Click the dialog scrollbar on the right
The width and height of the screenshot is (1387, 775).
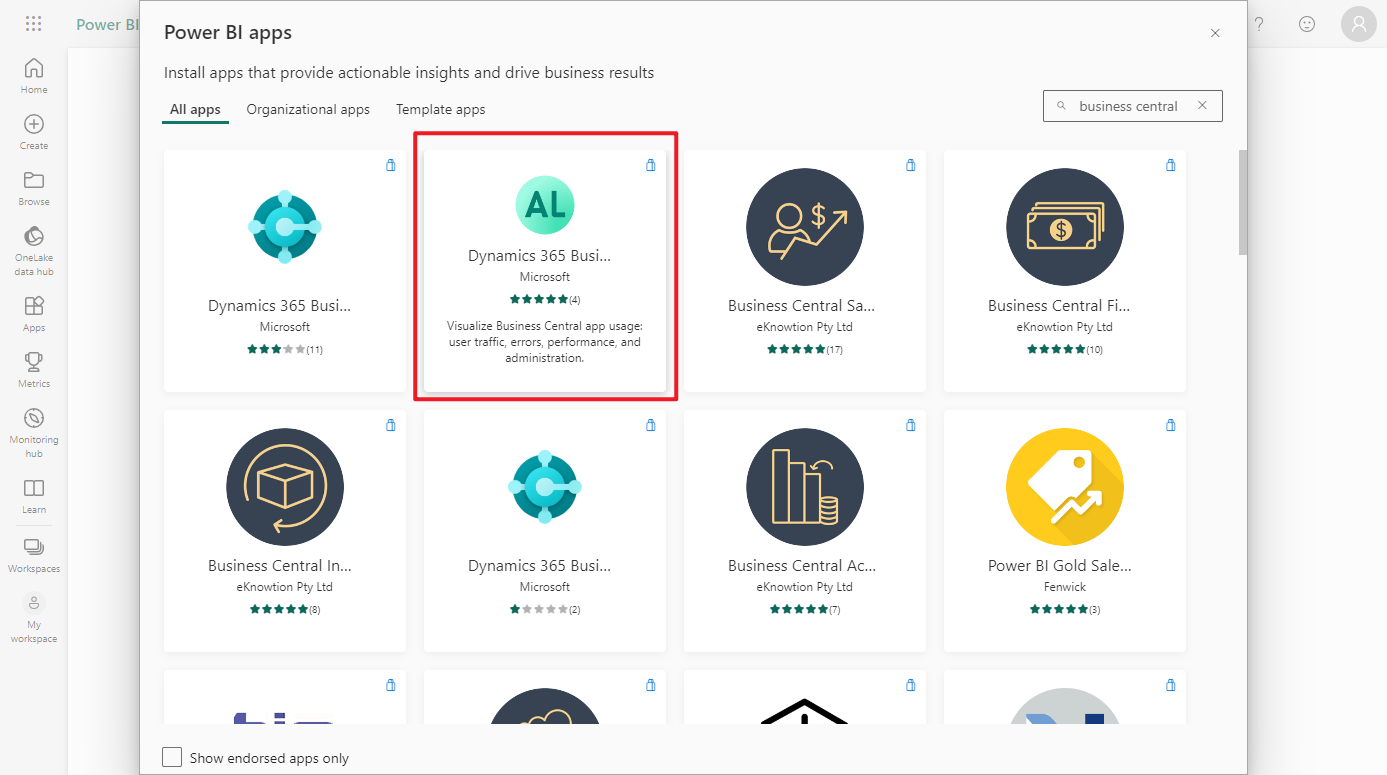coord(1242,200)
